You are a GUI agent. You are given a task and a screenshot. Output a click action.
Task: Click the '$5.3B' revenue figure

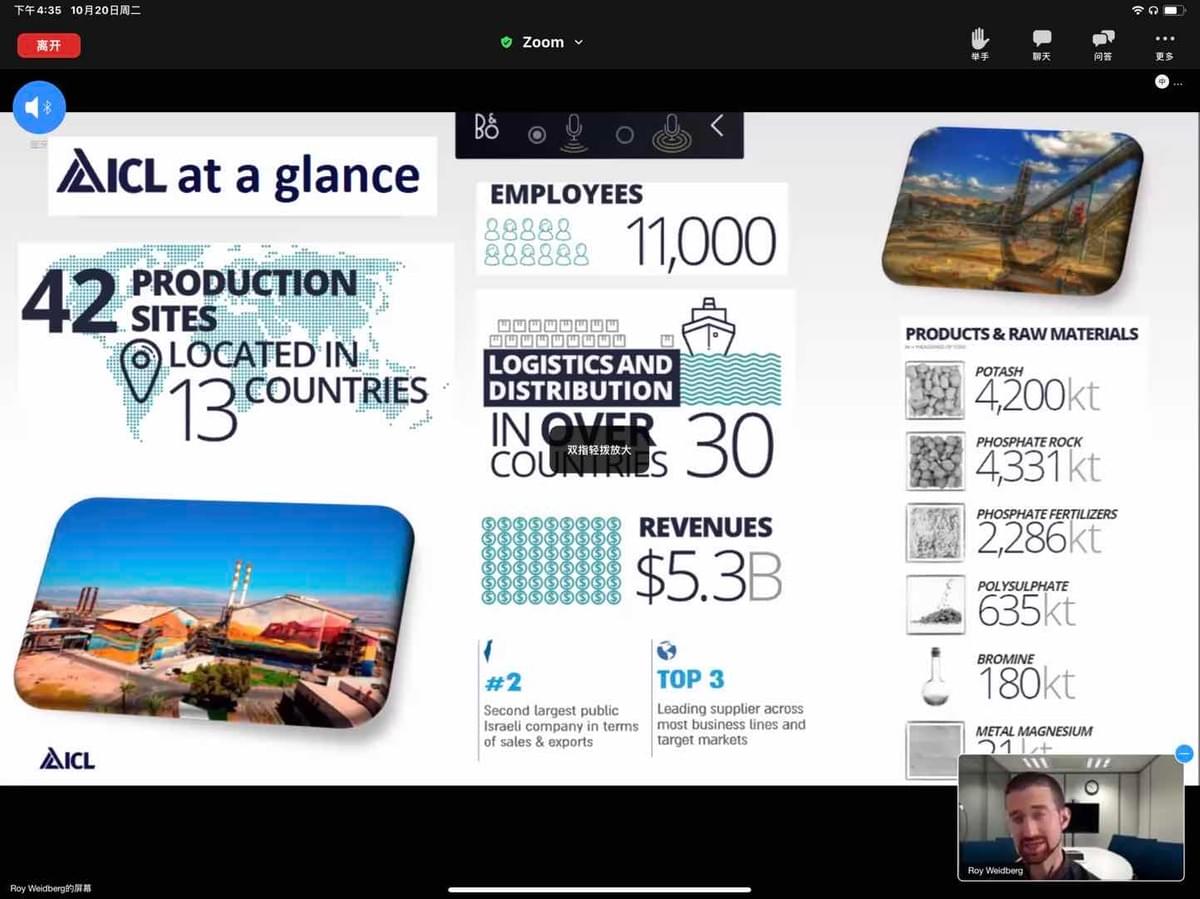click(708, 577)
